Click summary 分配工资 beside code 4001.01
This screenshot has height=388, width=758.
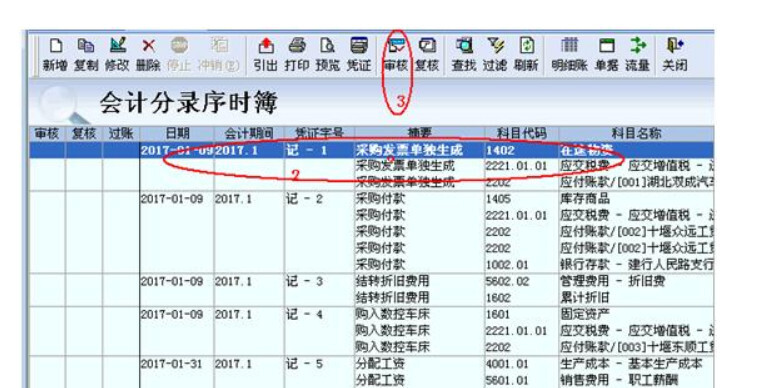click(380, 364)
